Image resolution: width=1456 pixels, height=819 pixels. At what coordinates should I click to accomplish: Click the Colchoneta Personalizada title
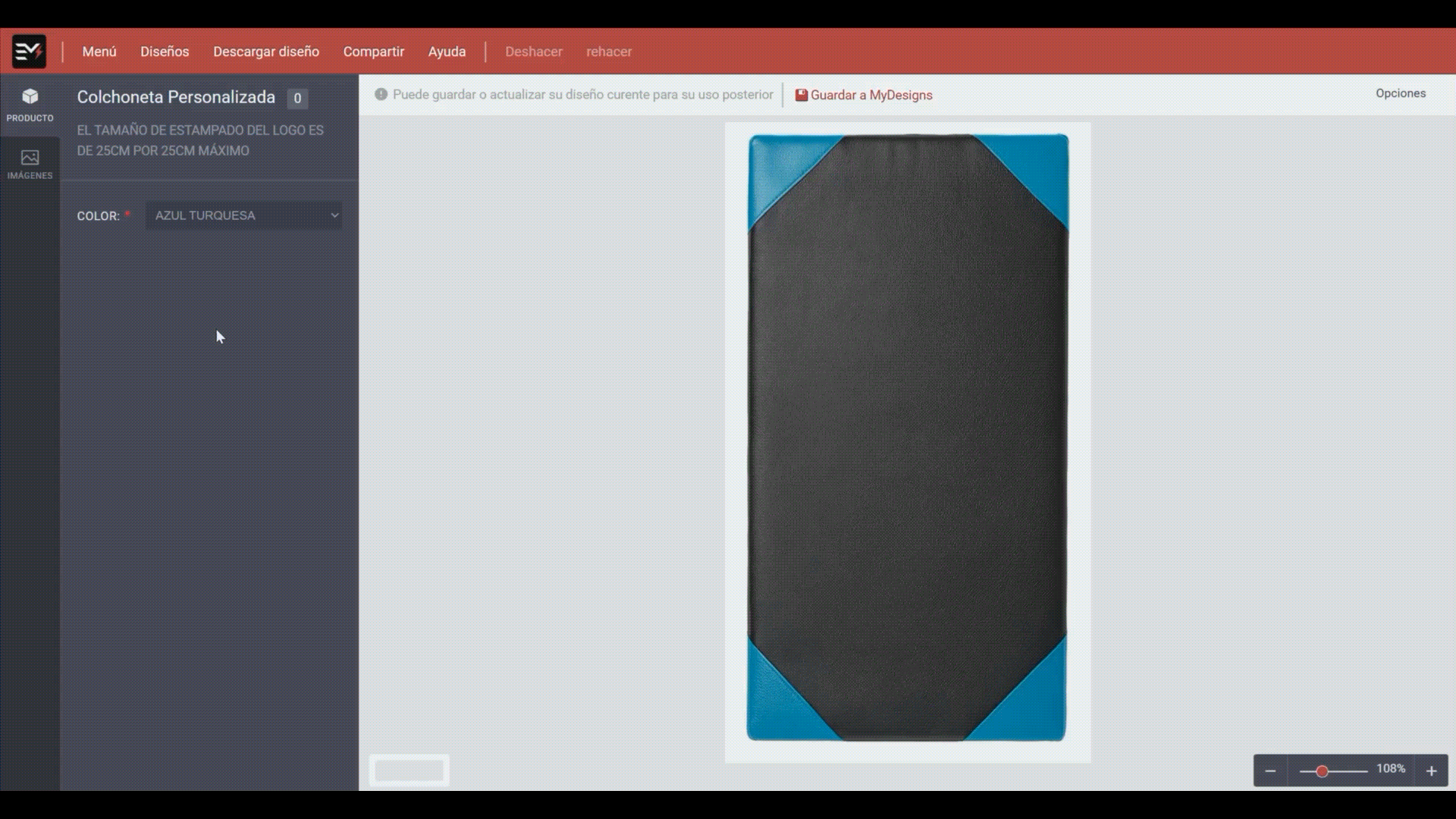pyautogui.click(x=176, y=97)
